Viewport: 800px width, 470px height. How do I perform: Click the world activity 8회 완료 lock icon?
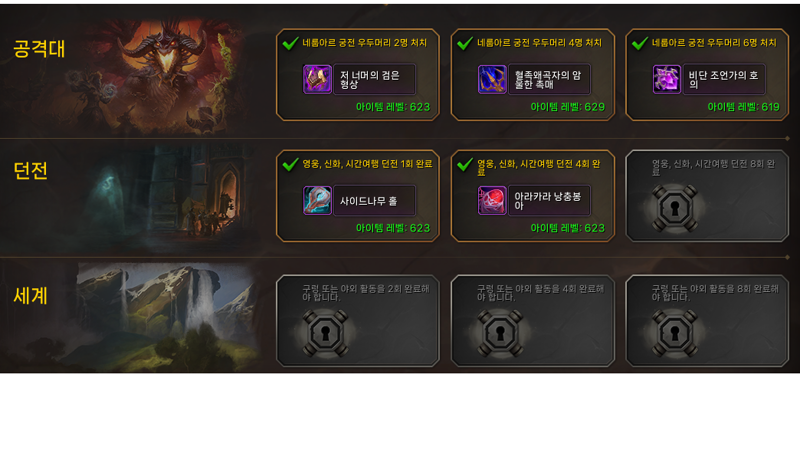(x=674, y=333)
